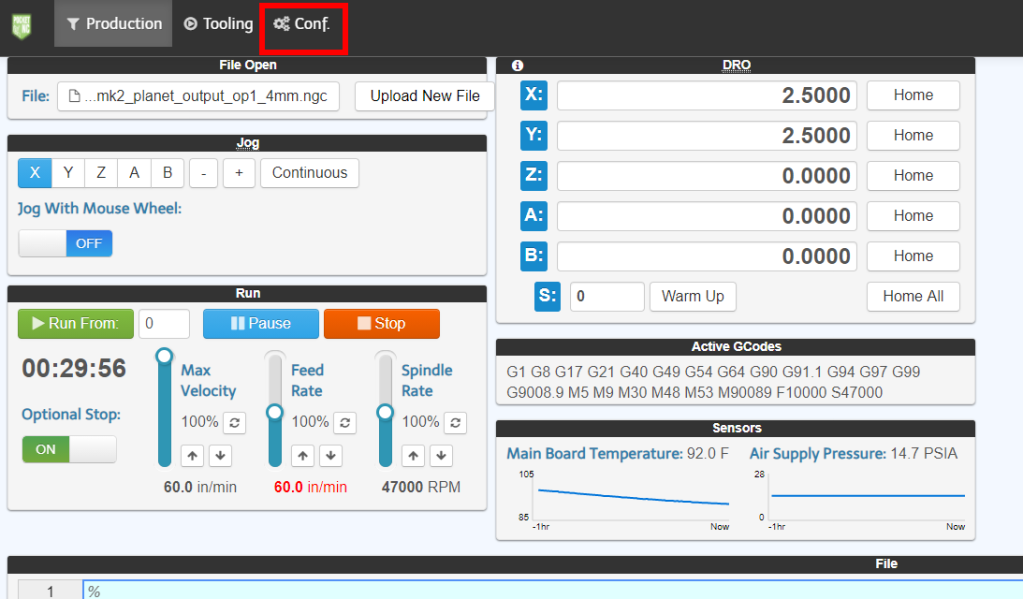Select the Z axis for jogging
This screenshot has height=599, width=1023.
(101, 173)
